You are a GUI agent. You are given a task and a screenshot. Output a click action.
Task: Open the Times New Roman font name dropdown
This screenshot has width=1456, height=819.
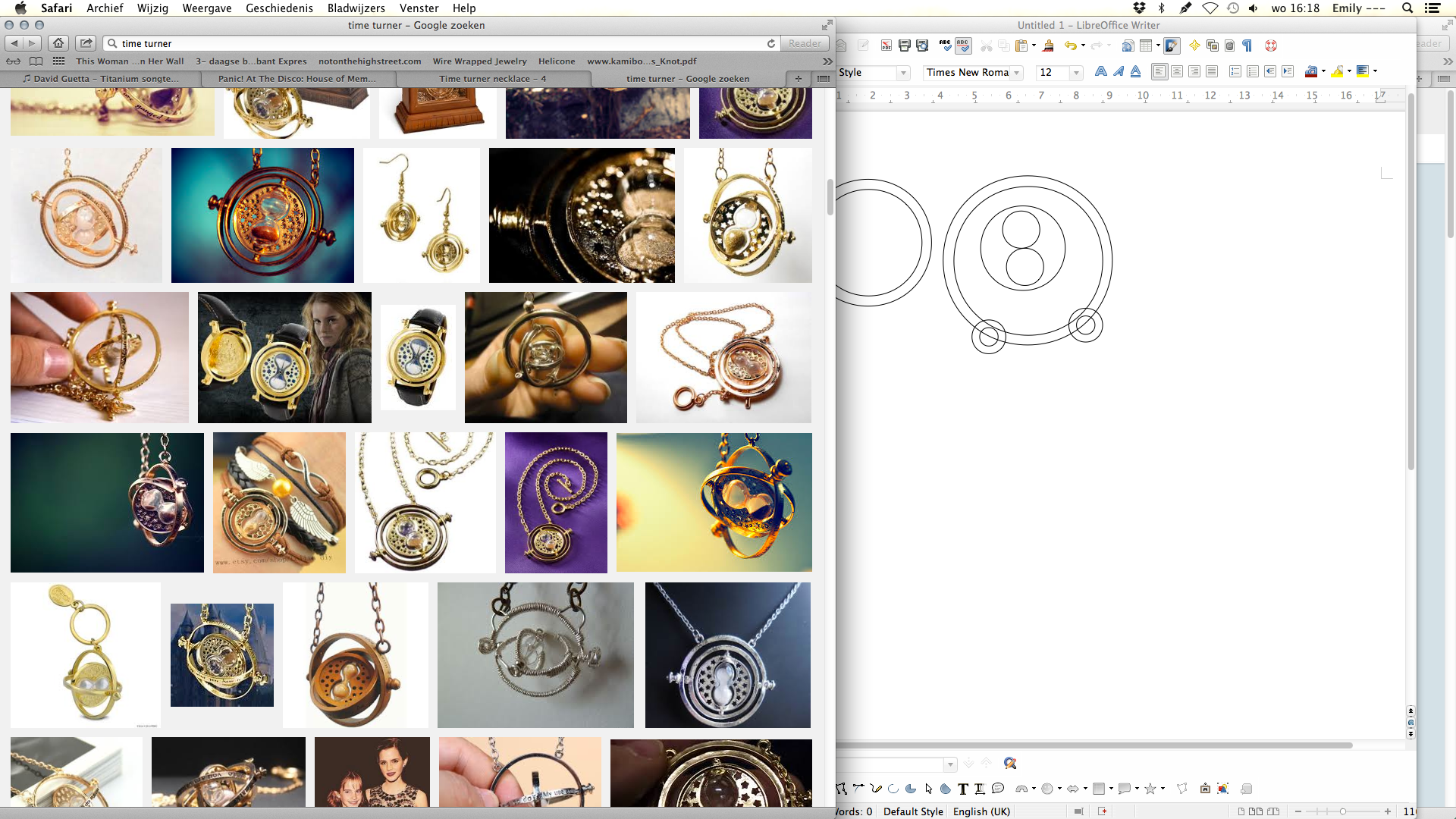[x=1017, y=72]
